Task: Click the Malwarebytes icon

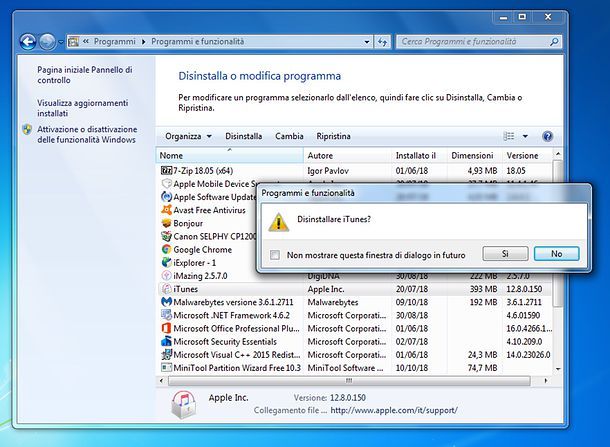Action: pos(166,302)
